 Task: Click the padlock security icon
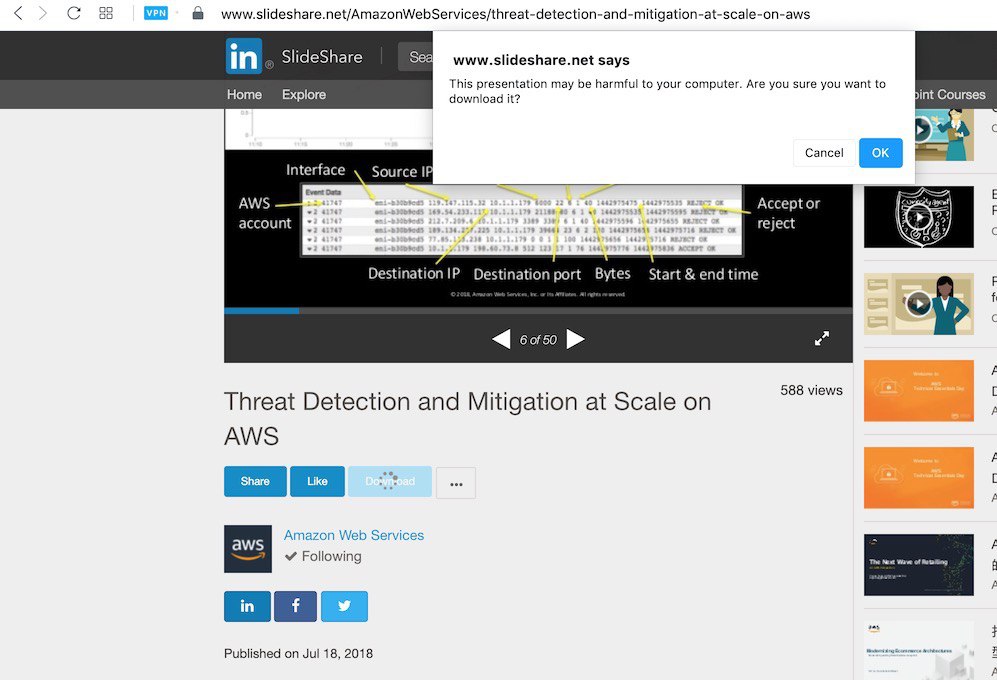[x=198, y=13]
